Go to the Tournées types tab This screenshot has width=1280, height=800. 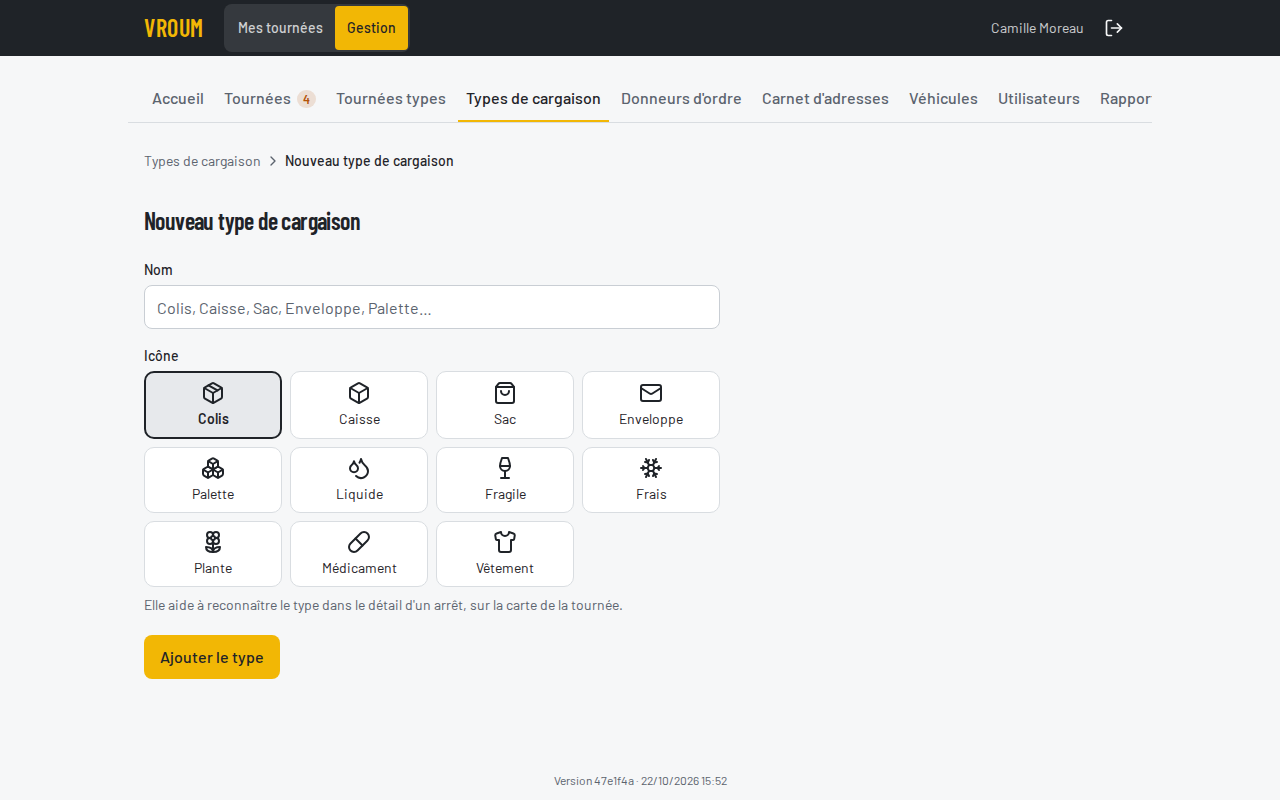pos(391,98)
